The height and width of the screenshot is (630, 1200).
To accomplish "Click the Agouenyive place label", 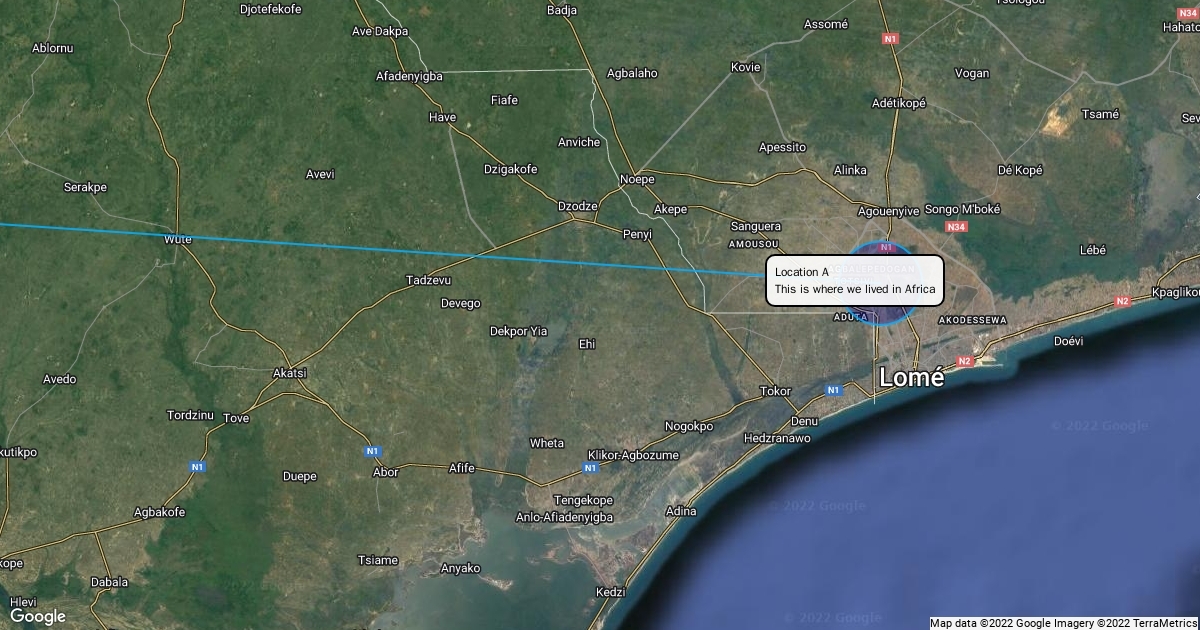I will coord(889,211).
